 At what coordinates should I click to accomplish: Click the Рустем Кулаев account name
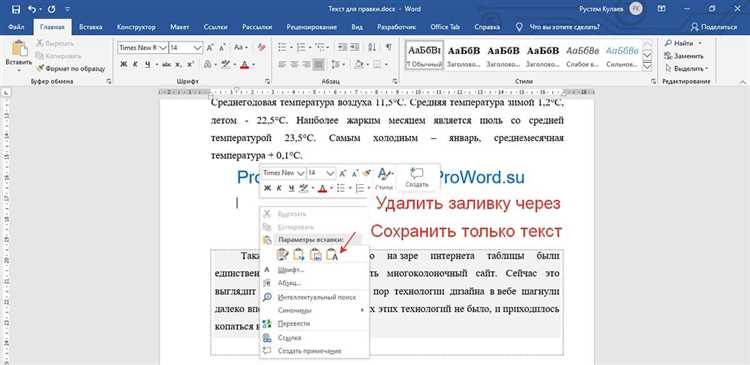602,9
